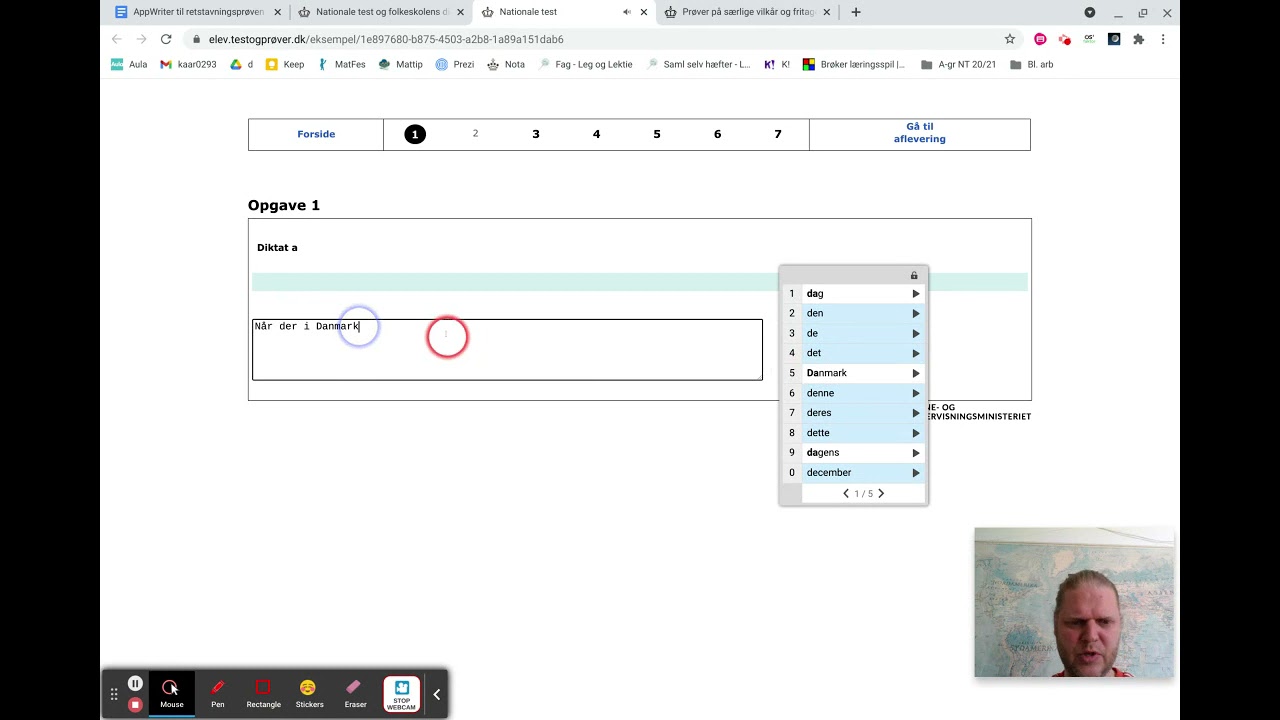
Task: Open the Forside link in the test navigation
Action: click(316, 134)
